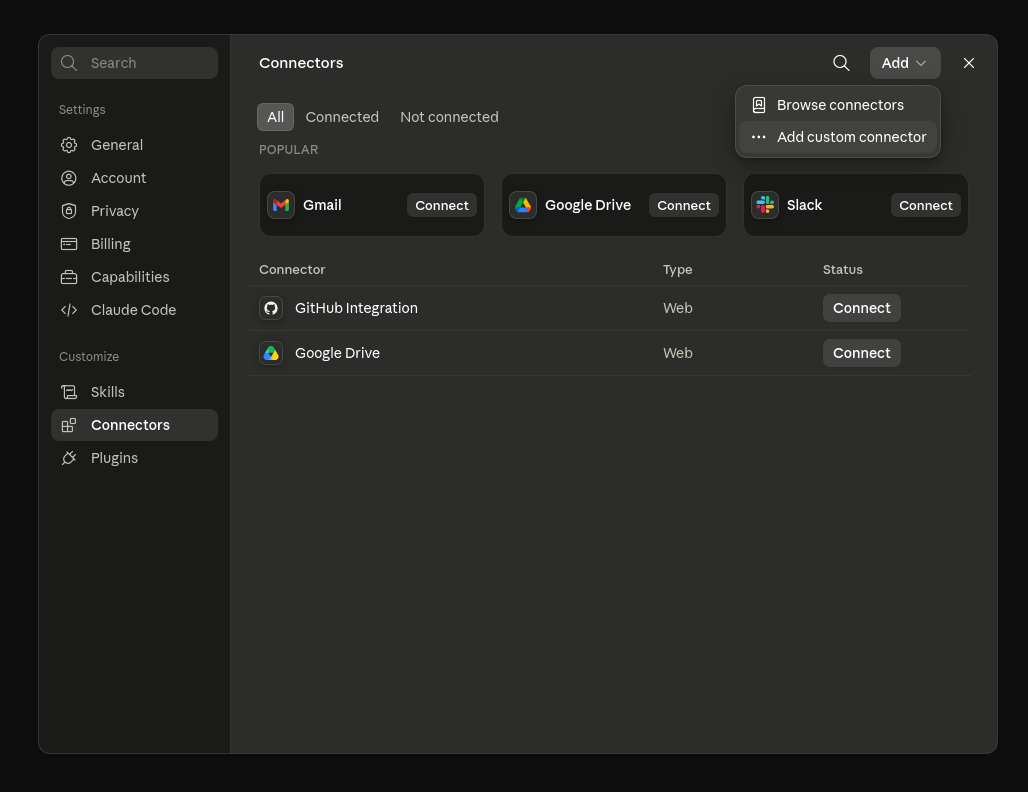Image resolution: width=1028 pixels, height=792 pixels.
Task: Go to Privacy settings
Action: tap(134, 211)
